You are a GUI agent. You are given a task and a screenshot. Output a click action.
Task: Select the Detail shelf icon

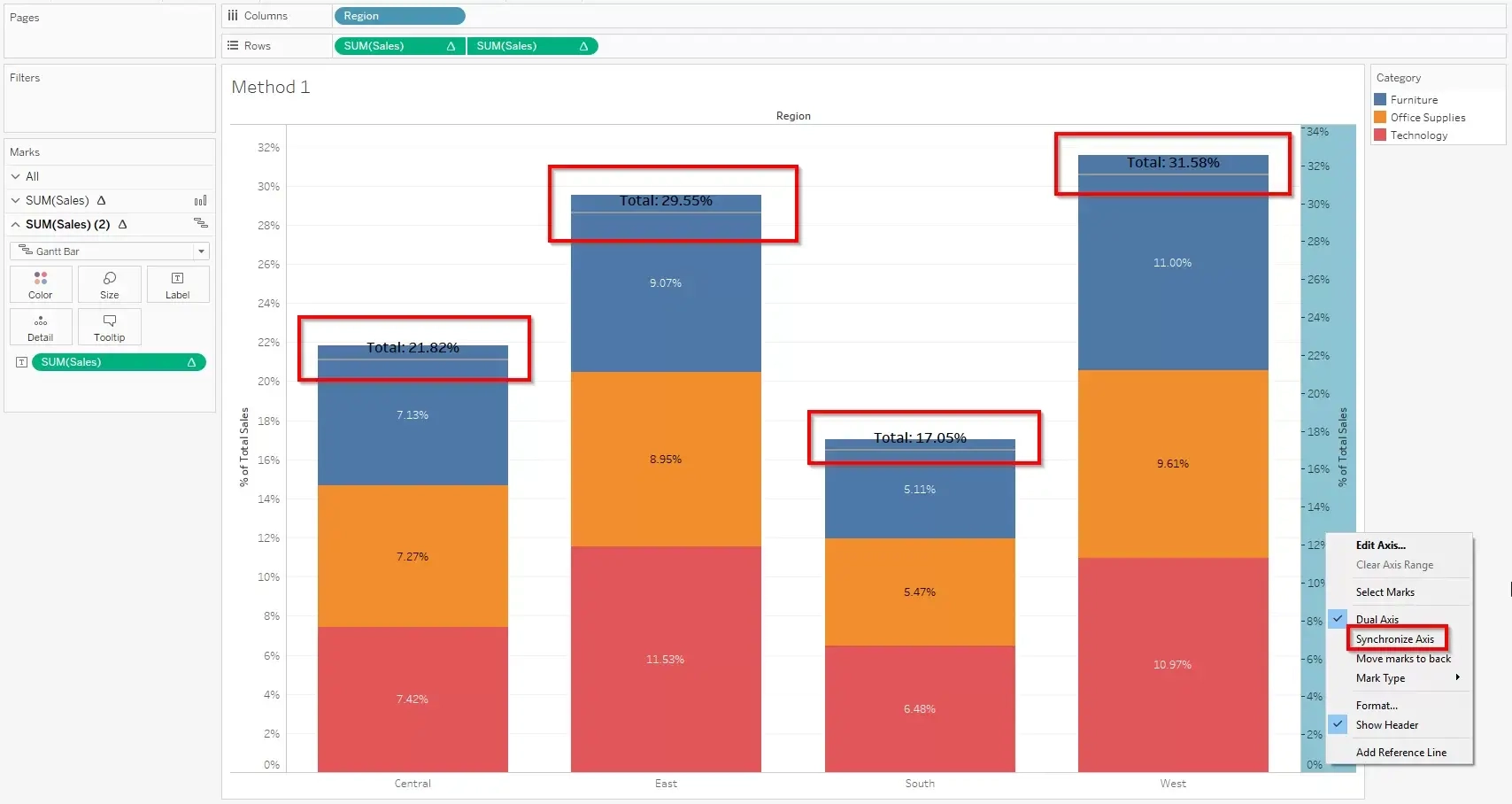point(40,326)
